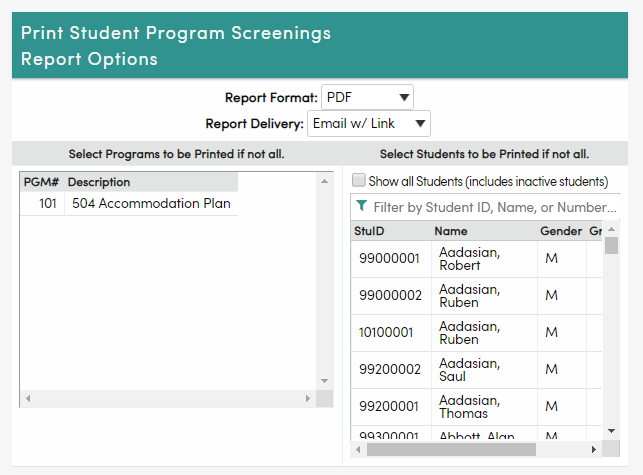Viewport: 643px width, 475px height.
Task: Click students list scroll down arrow
Action: [611, 431]
